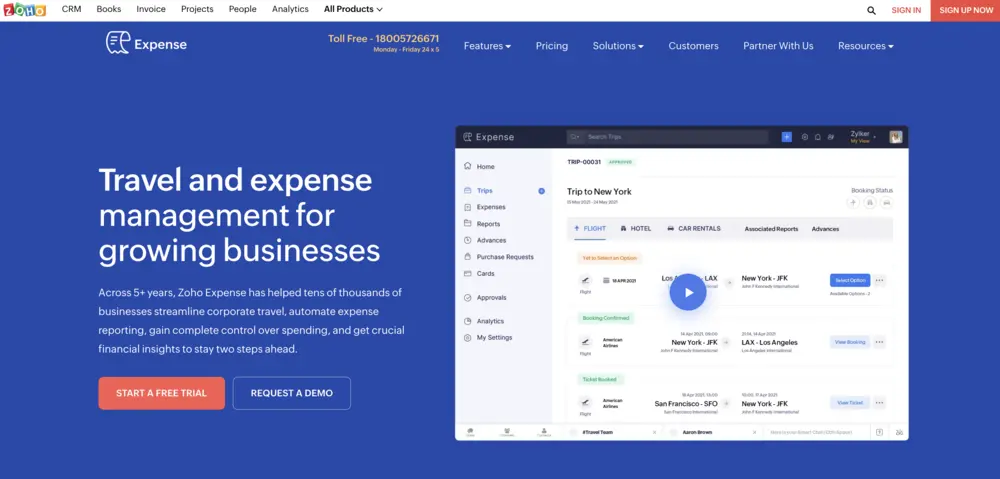The image size is (1000, 479).
Task: Open the Zylker My View dropdown
Action: [x=863, y=136]
